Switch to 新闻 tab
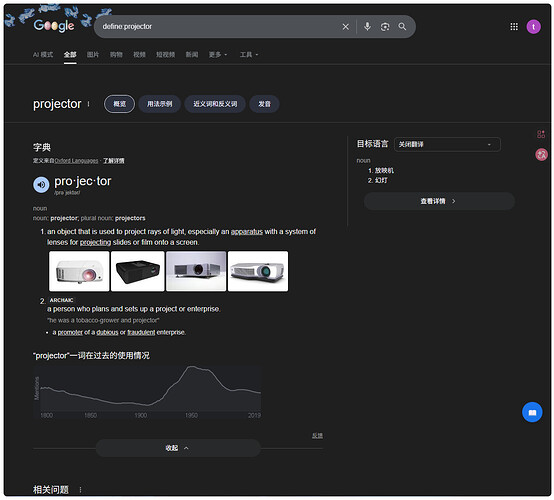 tap(192, 55)
